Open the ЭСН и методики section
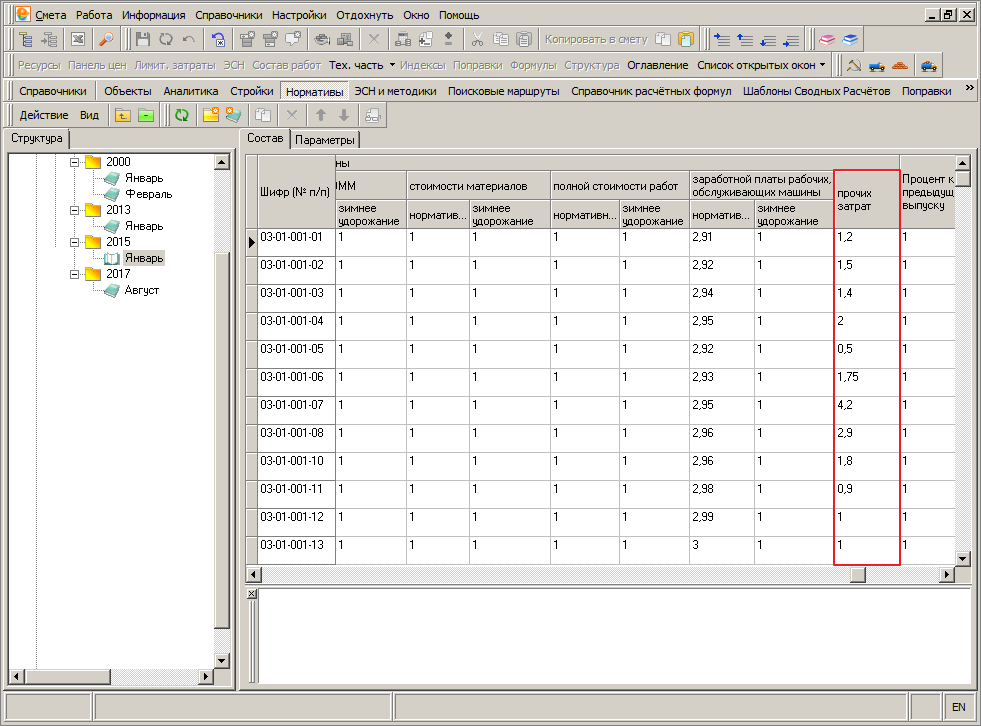 [395, 91]
